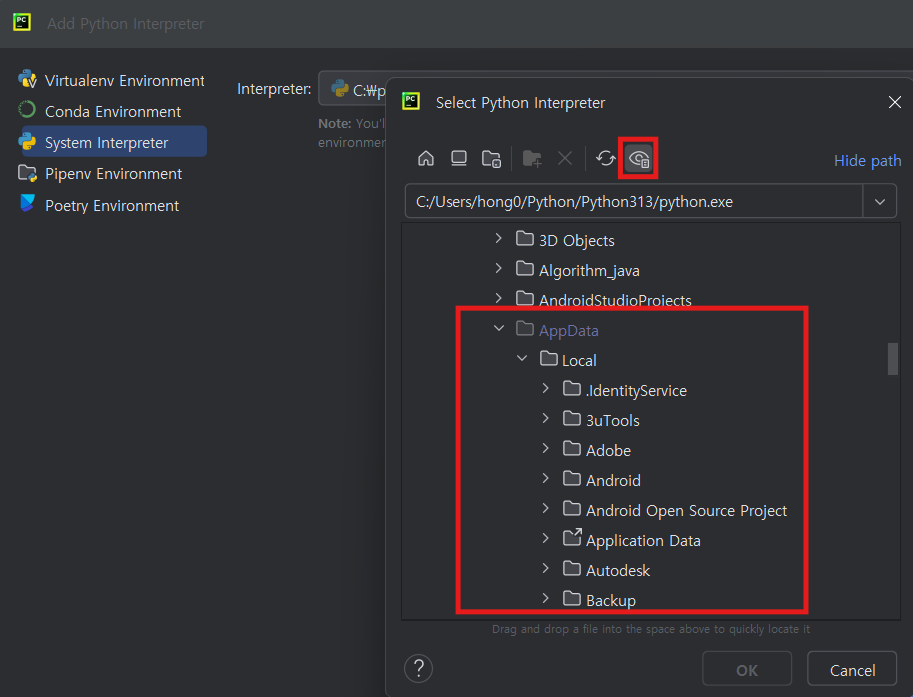Select Android Open Source Project folder
Viewport: 913px width, 697px height.
pyautogui.click(x=675, y=510)
